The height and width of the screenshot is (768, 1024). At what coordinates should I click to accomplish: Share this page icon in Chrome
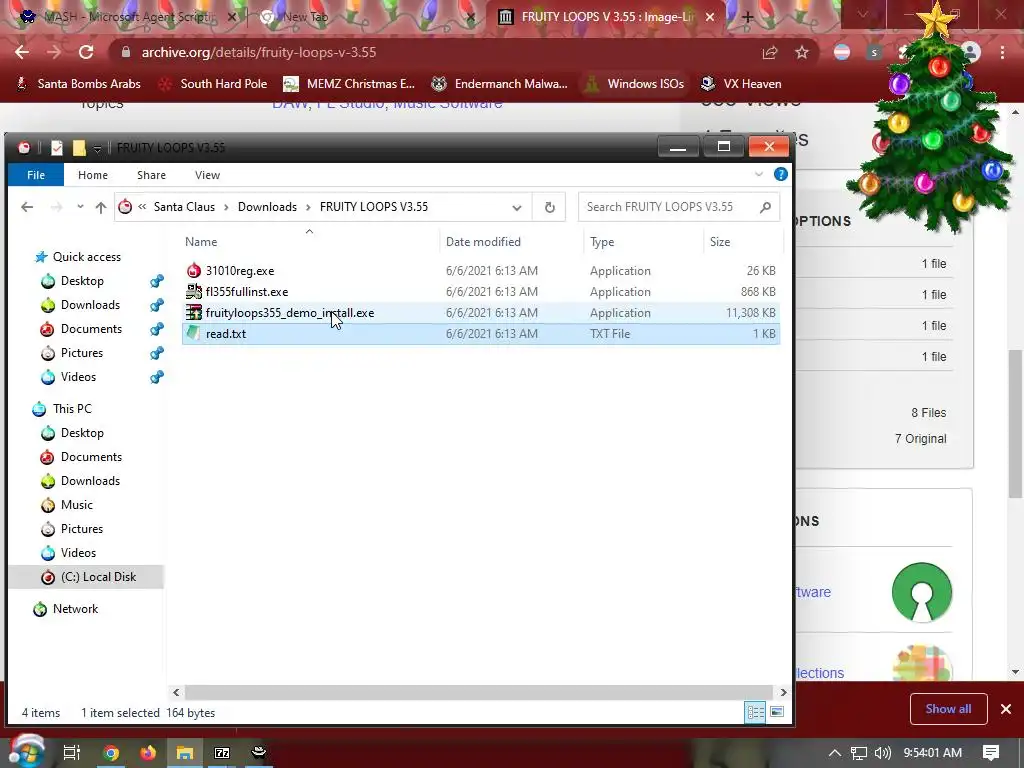(x=770, y=52)
